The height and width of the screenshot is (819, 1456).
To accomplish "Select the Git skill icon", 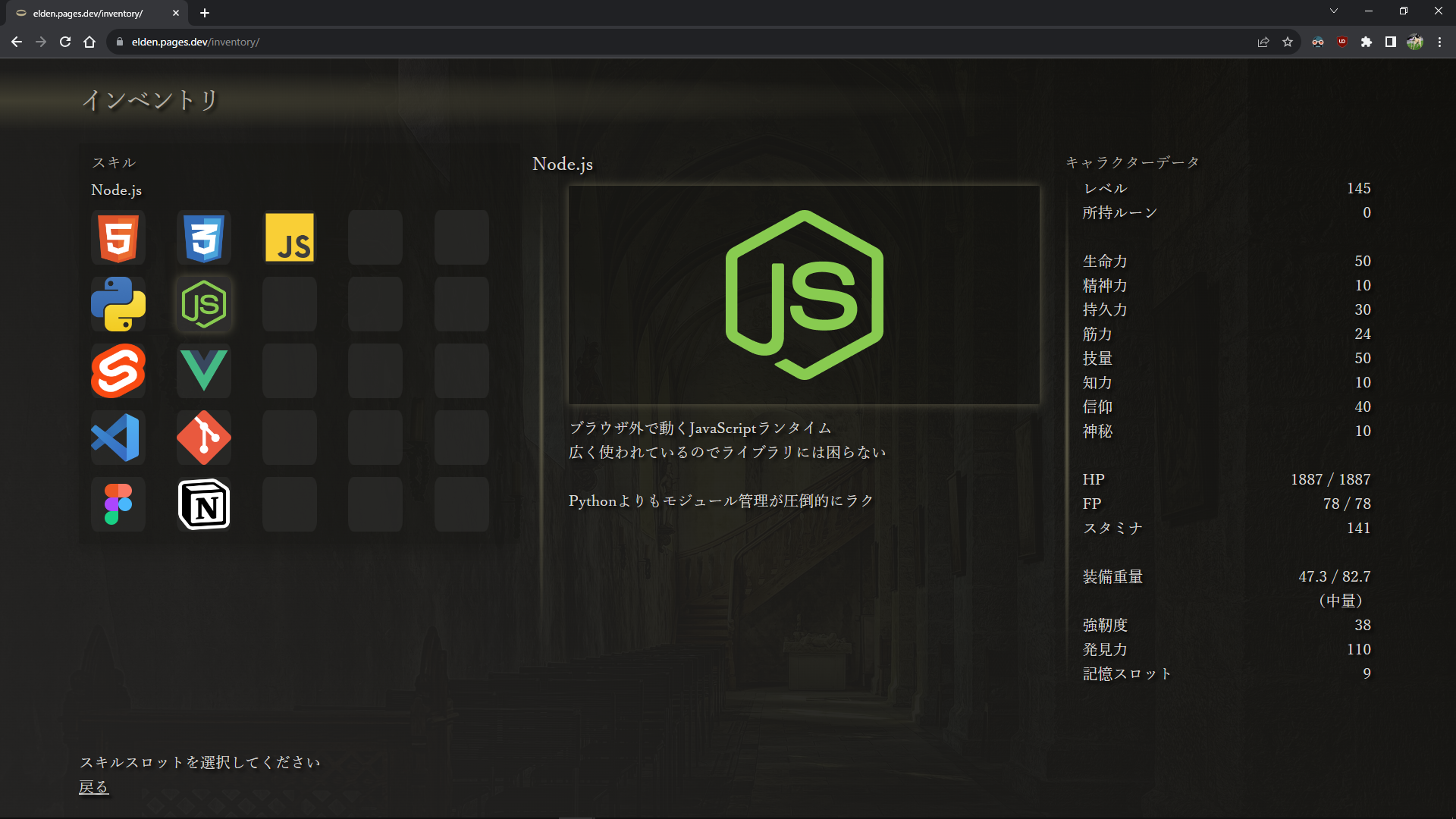I will point(204,438).
